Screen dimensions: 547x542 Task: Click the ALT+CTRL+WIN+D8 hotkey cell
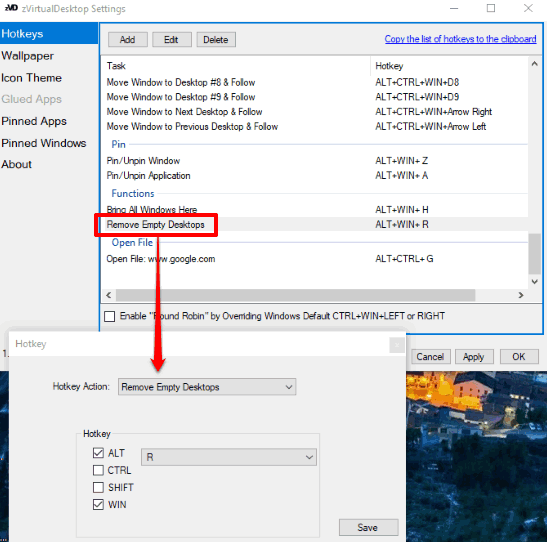pos(417,82)
